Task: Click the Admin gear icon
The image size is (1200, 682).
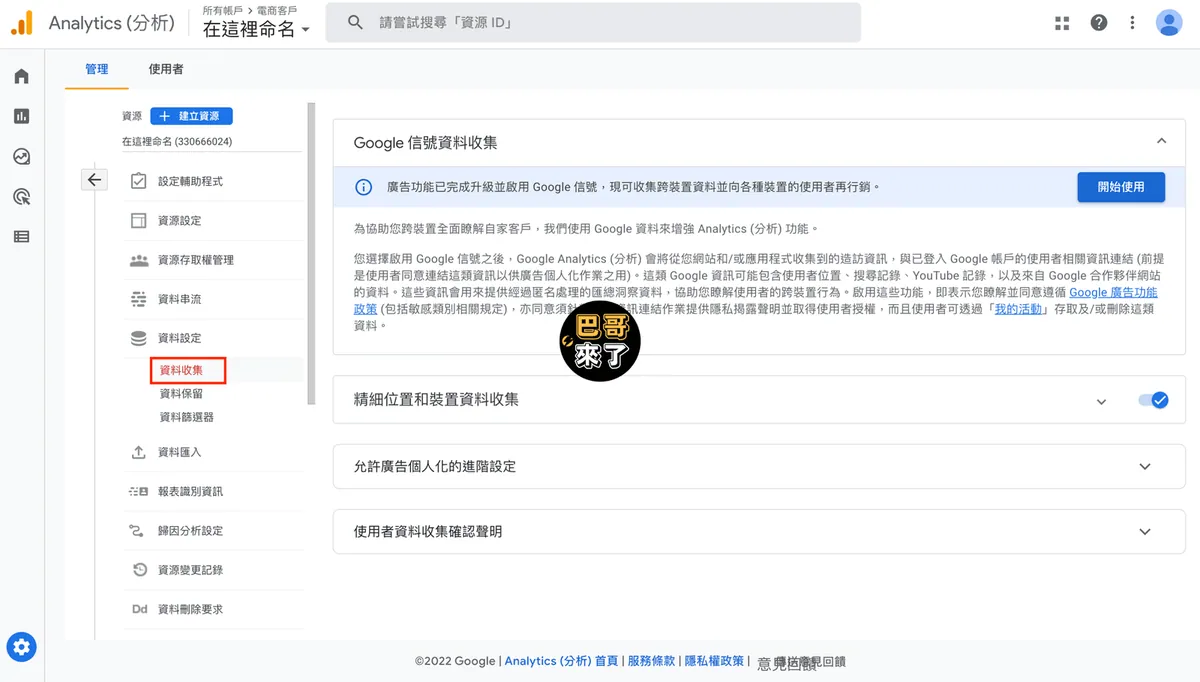Action: 22,647
